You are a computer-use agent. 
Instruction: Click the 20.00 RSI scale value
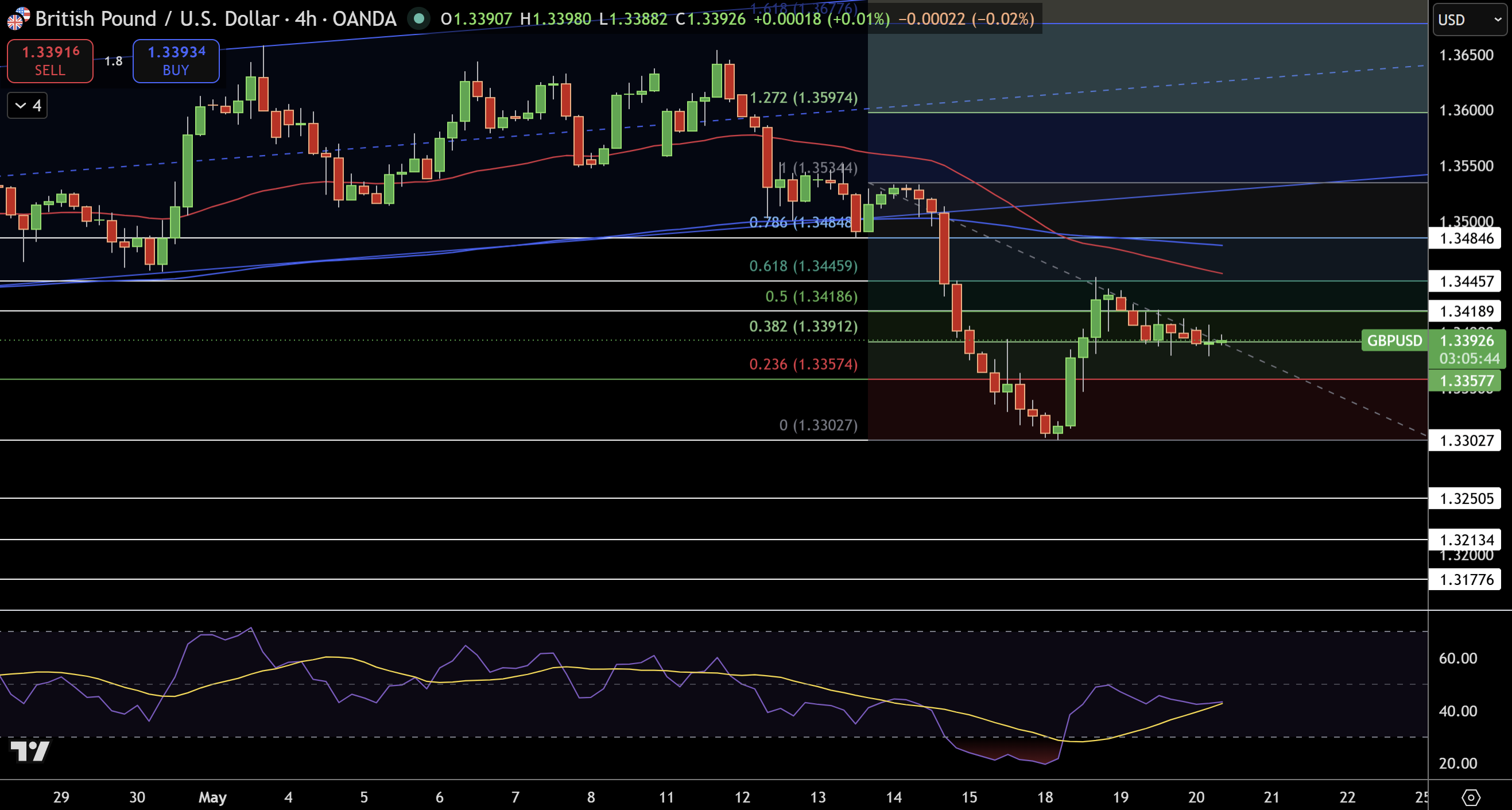tap(1458, 764)
